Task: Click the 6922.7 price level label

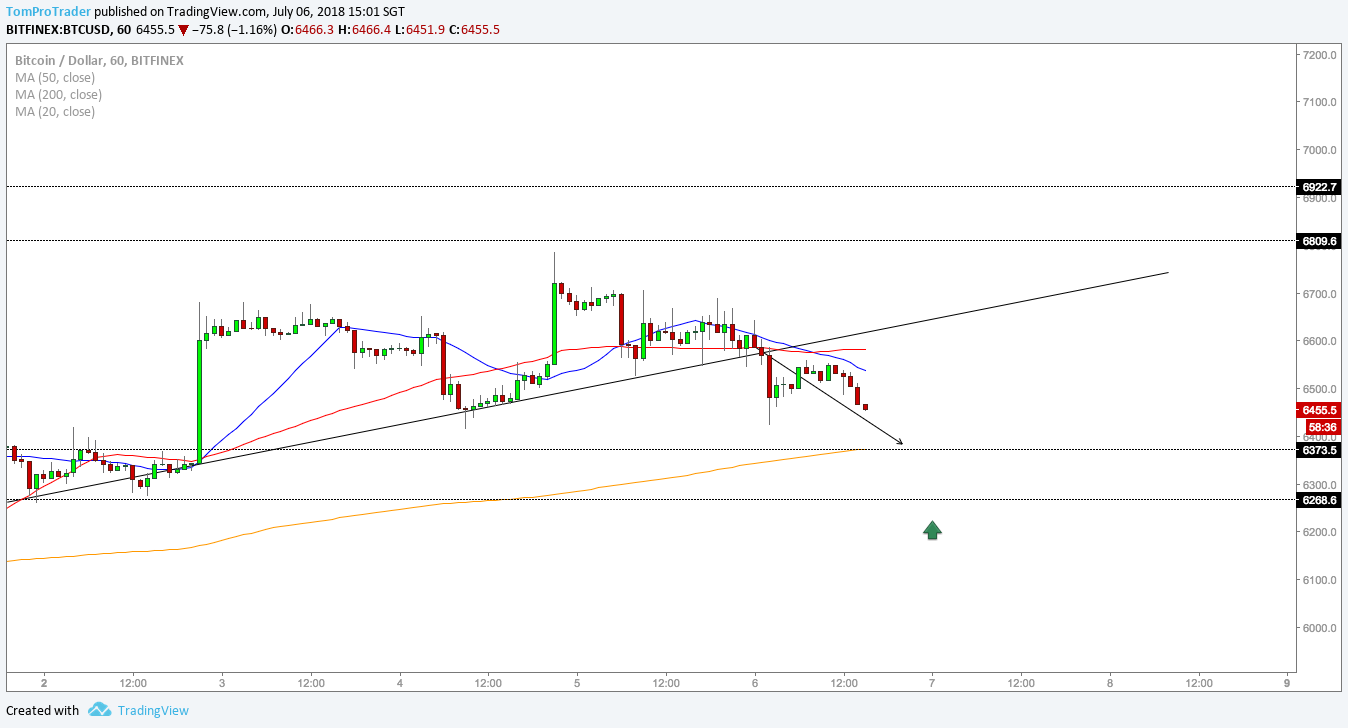Action: pyautogui.click(x=1319, y=187)
